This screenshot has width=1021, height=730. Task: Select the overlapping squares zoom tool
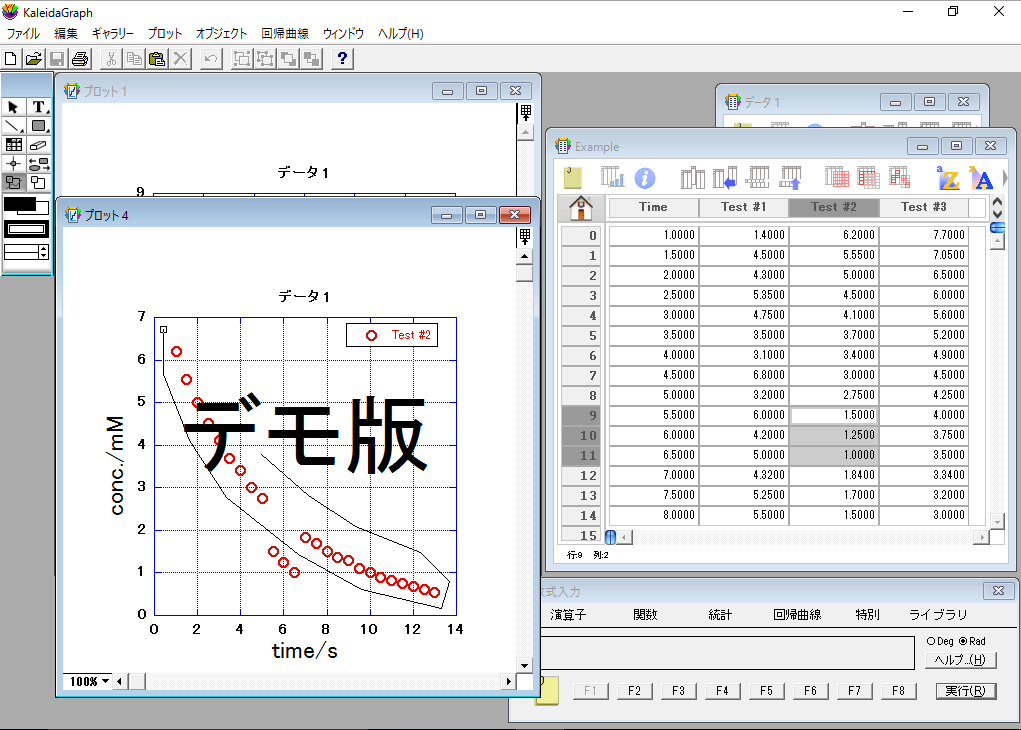(38, 182)
